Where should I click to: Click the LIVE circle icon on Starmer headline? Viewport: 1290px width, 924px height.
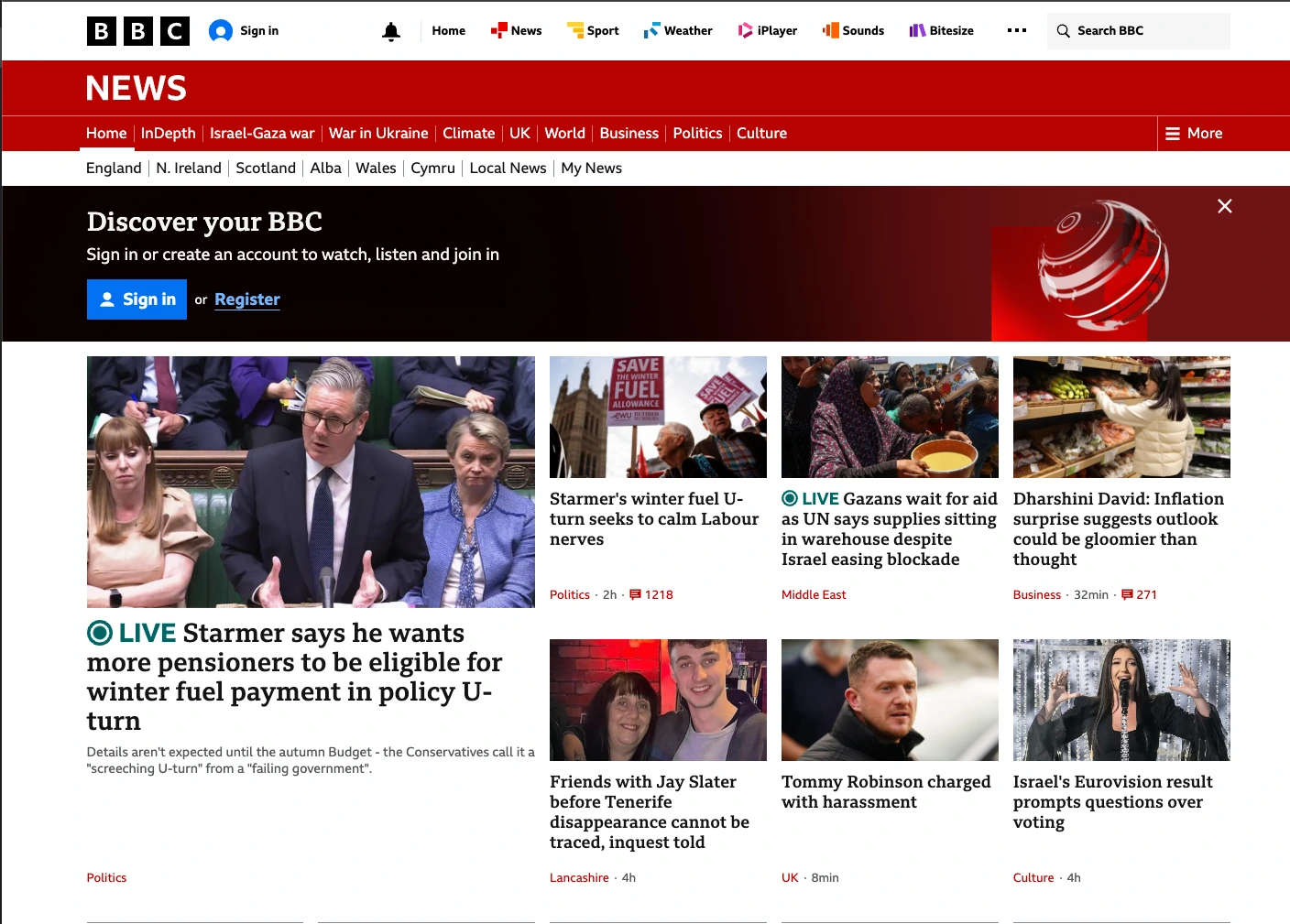(x=100, y=633)
